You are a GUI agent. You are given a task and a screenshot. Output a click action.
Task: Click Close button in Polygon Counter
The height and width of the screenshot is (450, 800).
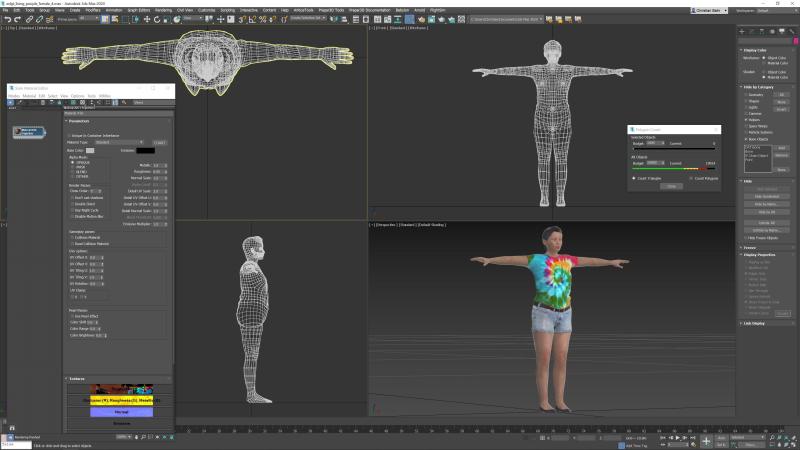pos(671,186)
